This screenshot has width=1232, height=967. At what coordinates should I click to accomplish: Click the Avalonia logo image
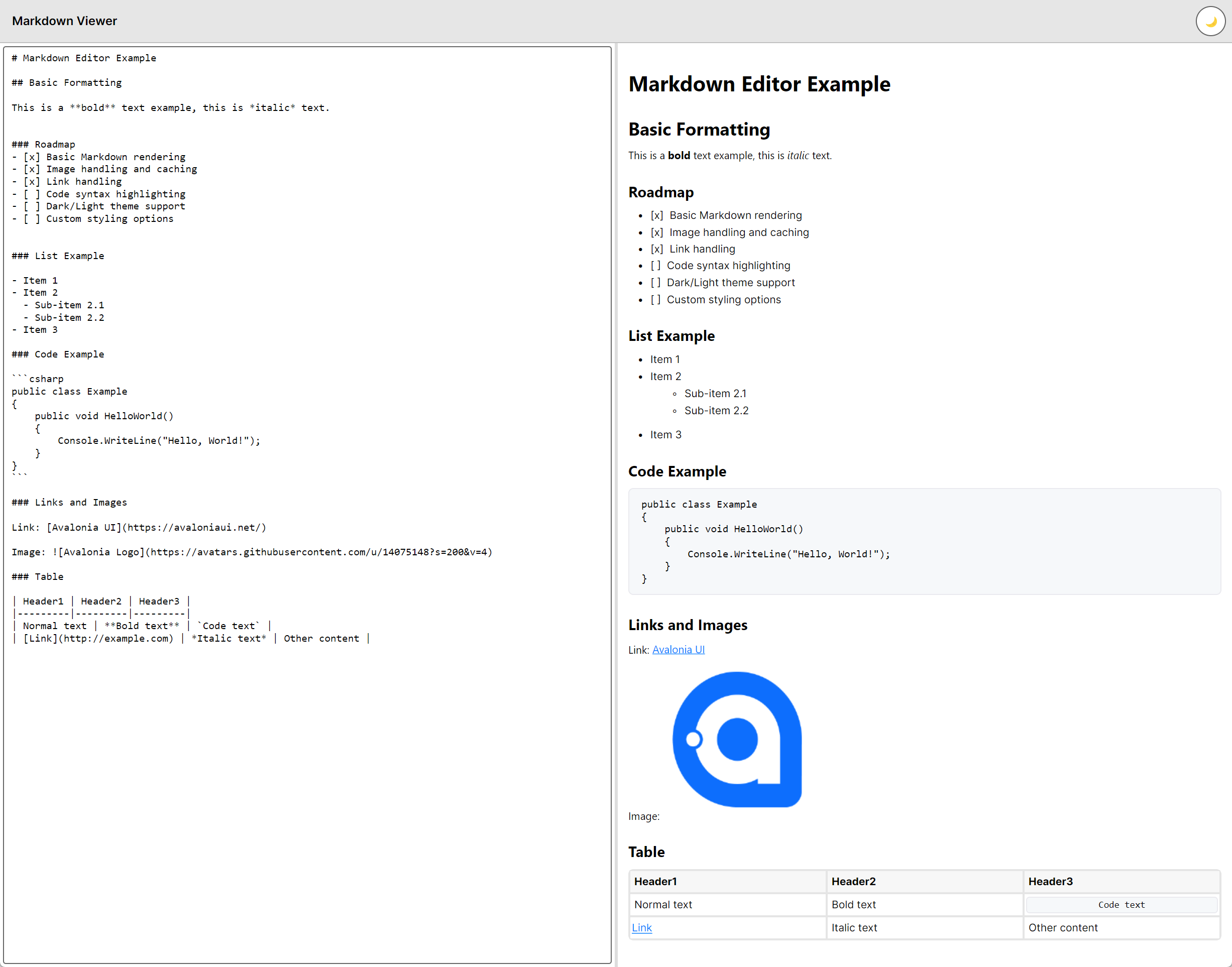736,739
